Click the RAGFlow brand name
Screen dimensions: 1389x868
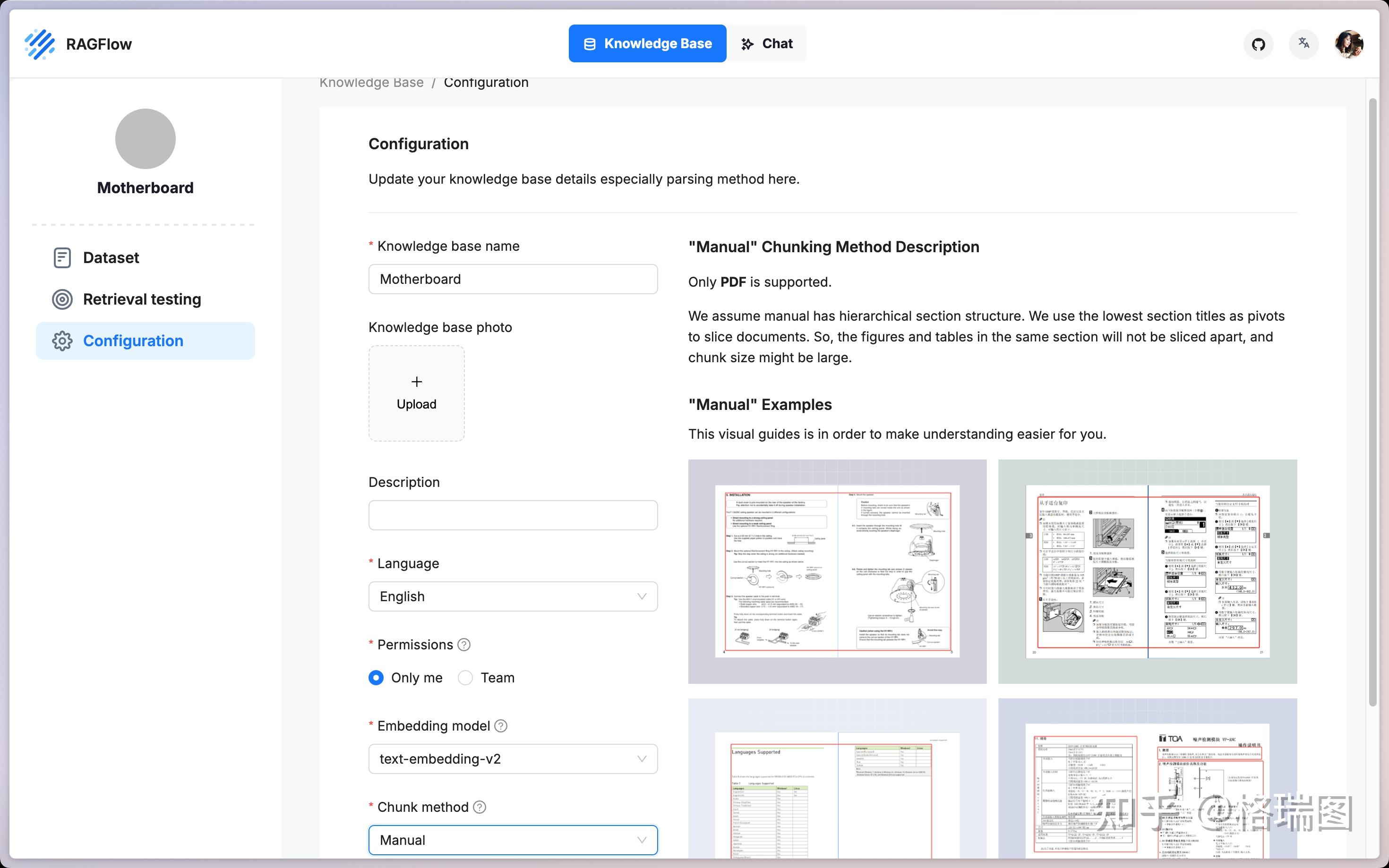pos(99,44)
